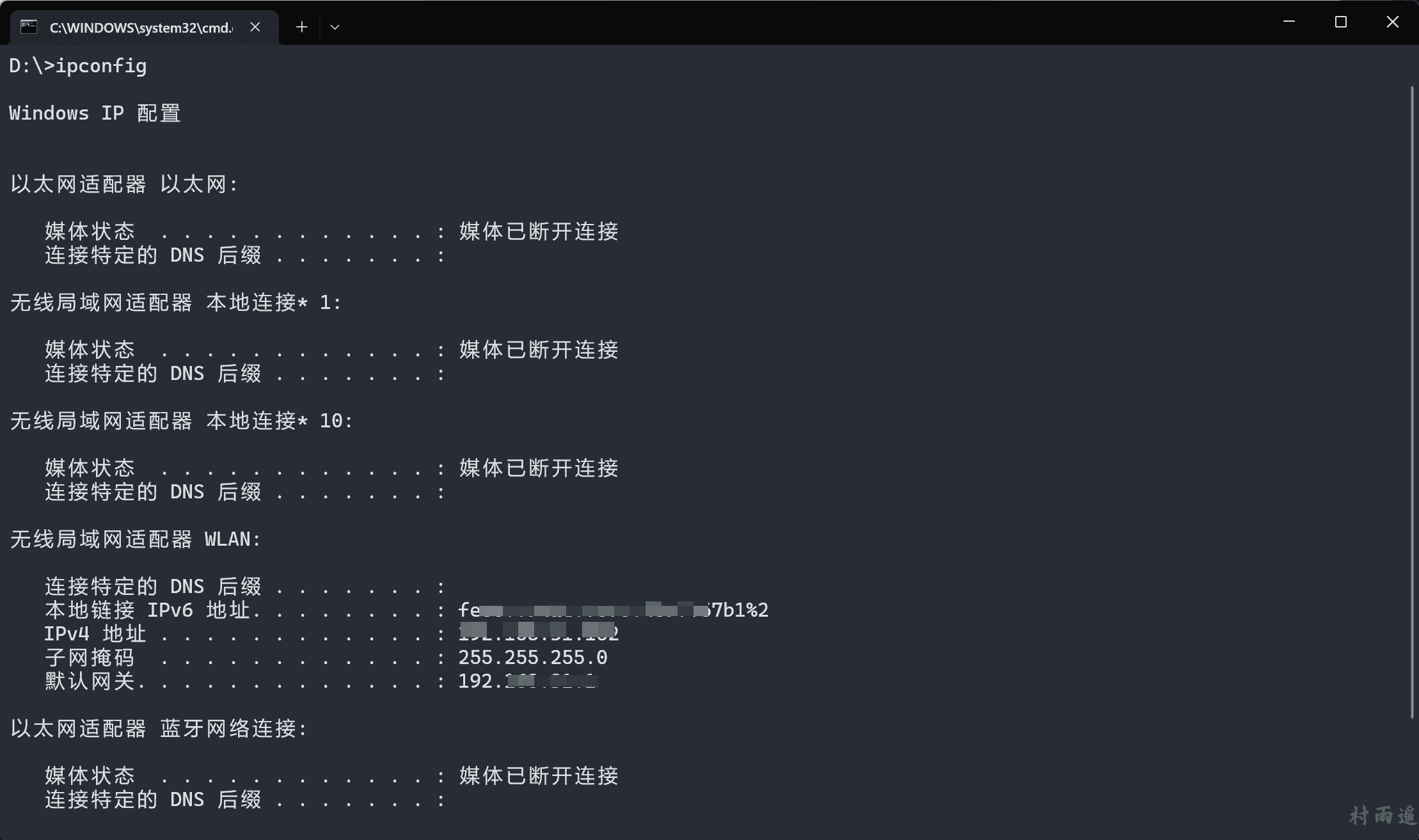Click the "Windows IP 配置" line
The image size is (1419, 840).
[95, 113]
